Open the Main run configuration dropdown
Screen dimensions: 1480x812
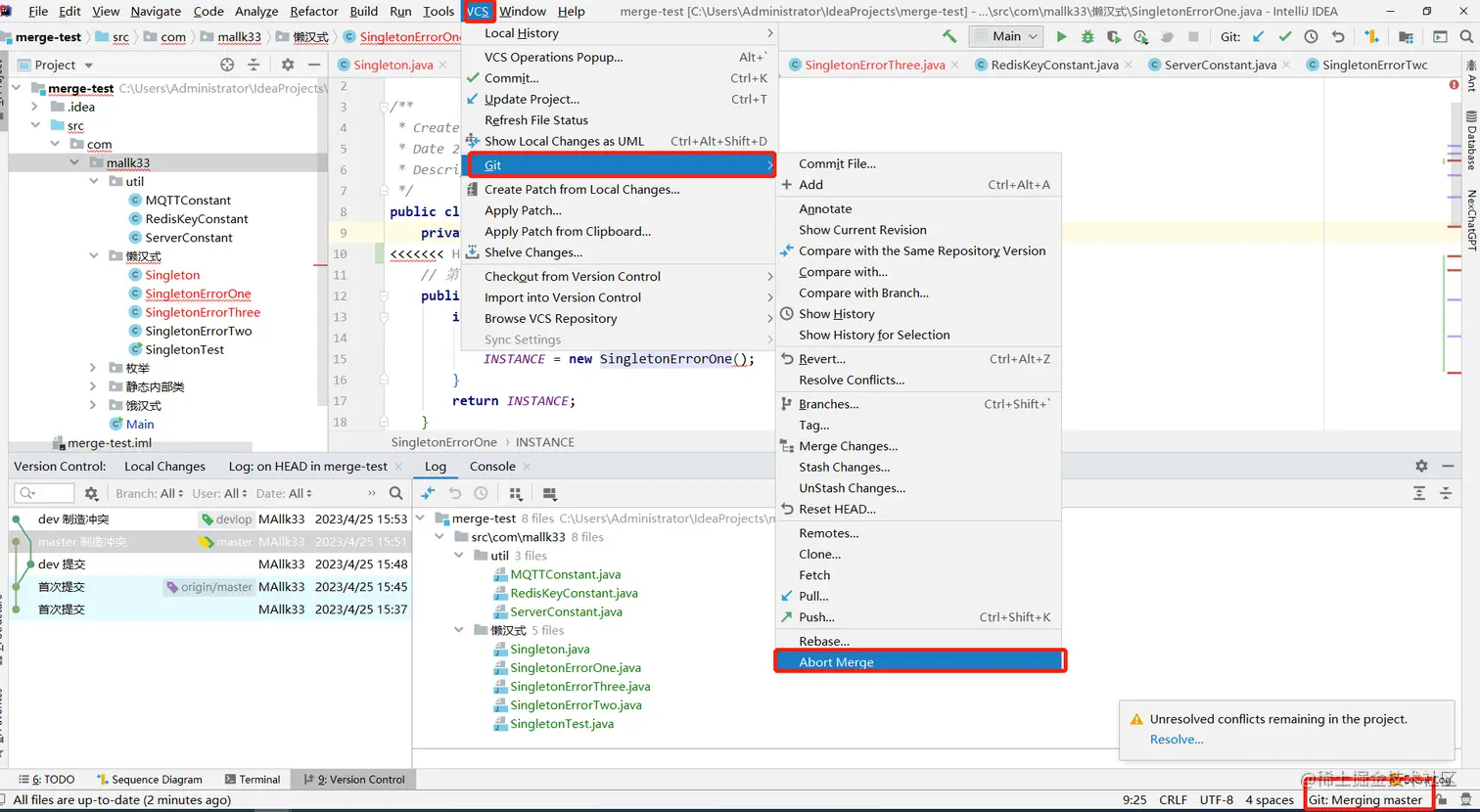coord(1006,35)
